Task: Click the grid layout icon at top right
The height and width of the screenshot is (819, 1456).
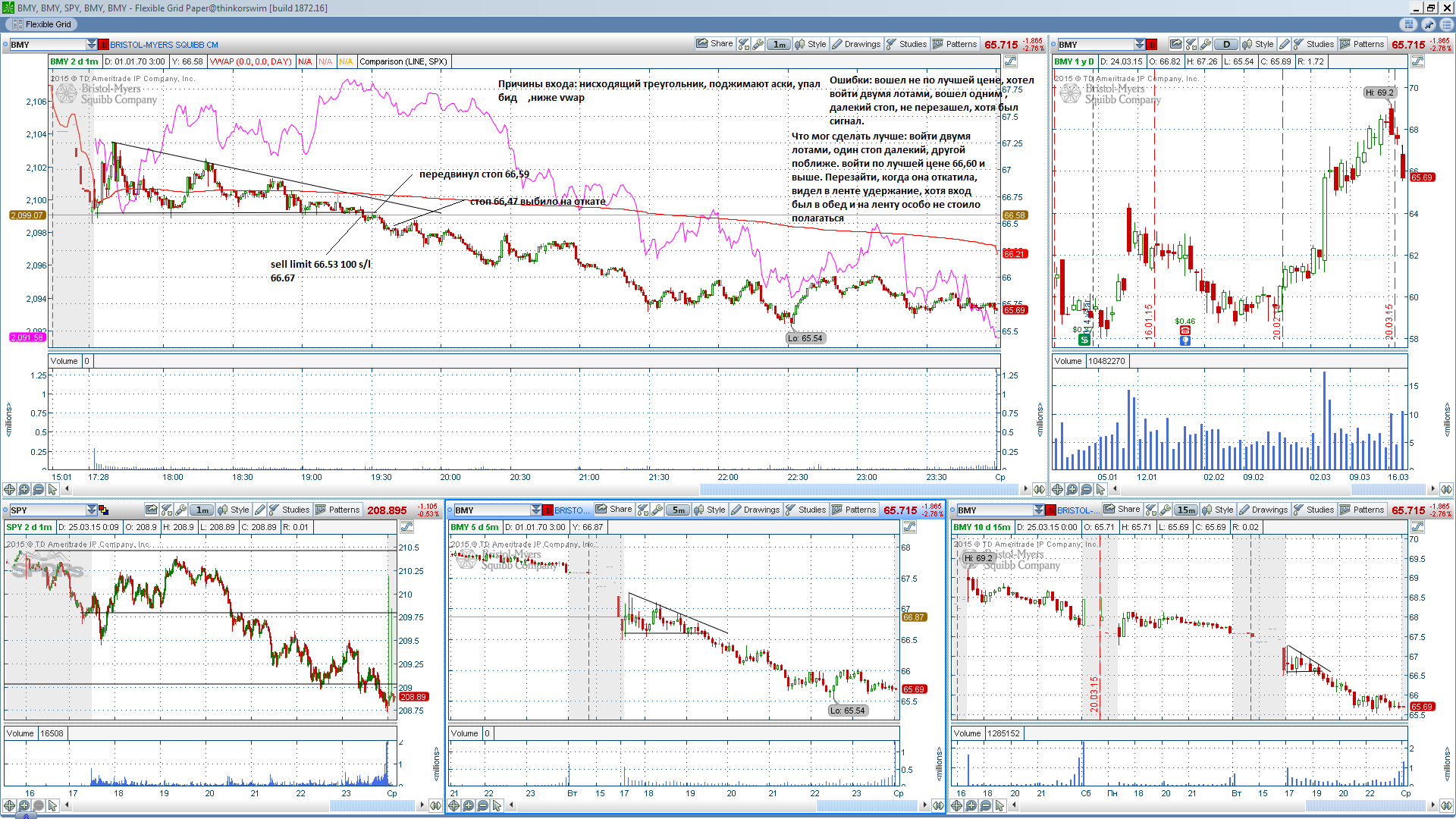Action: (1409, 24)
